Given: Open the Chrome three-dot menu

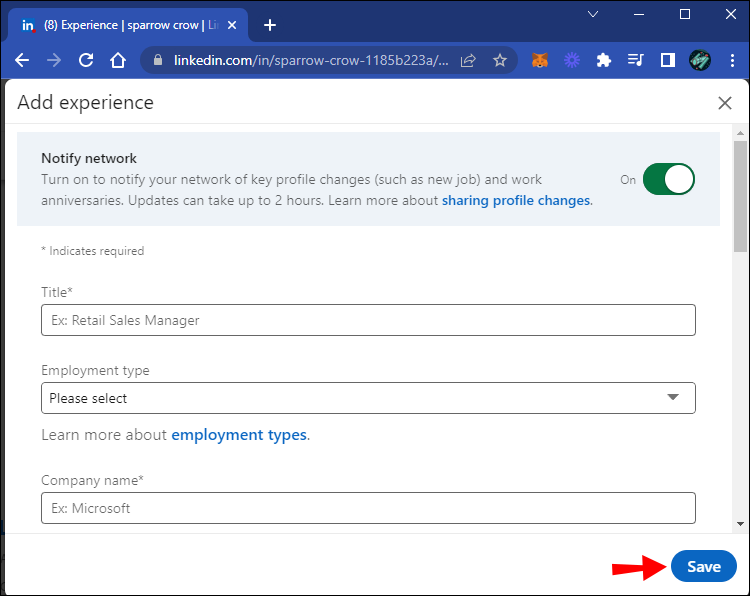Looking at the screenshot, I should 733,60.
